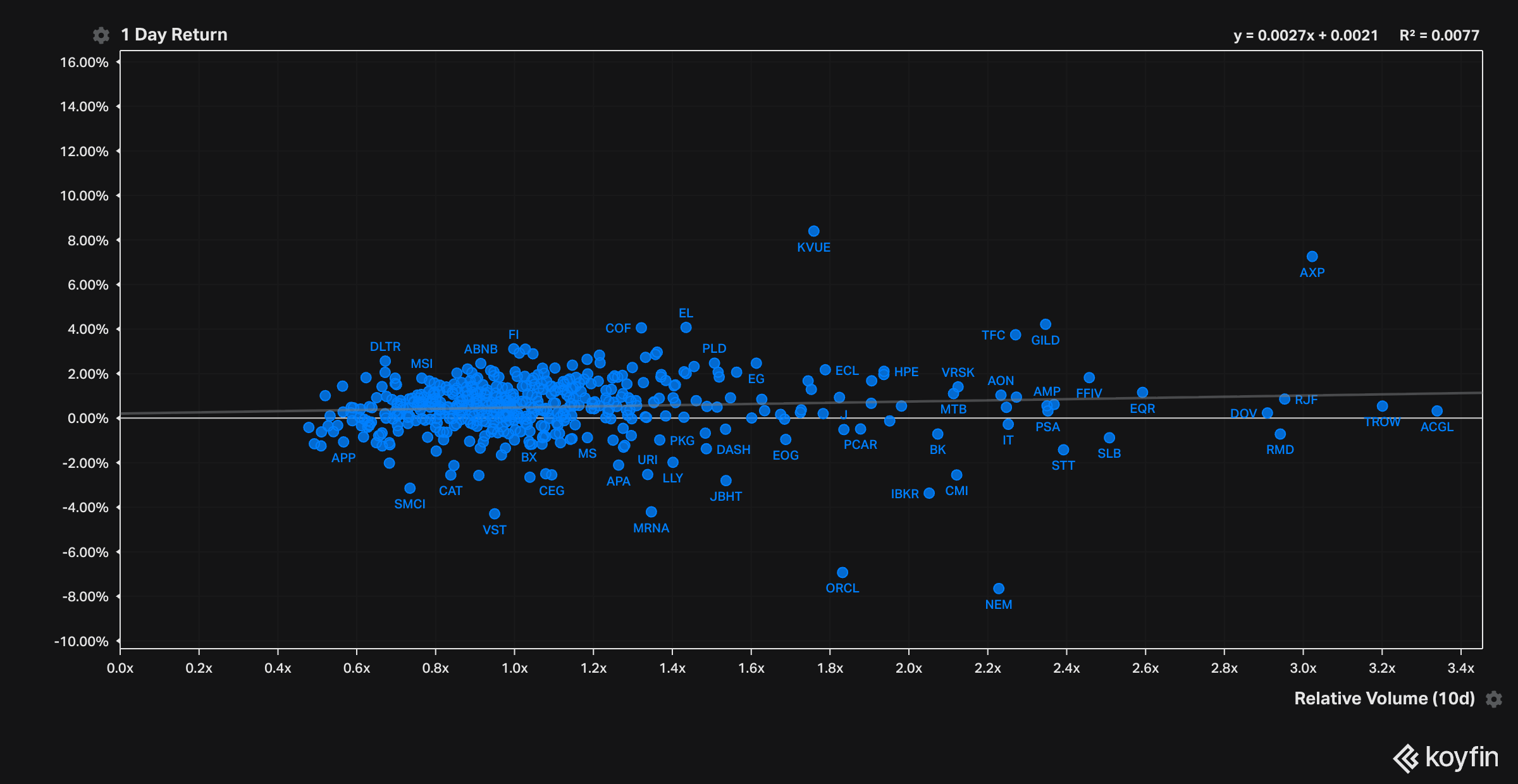Click the MRNA data point
Image resolution: width=1518 pixels, height=784 pixels.
[651, 512]
